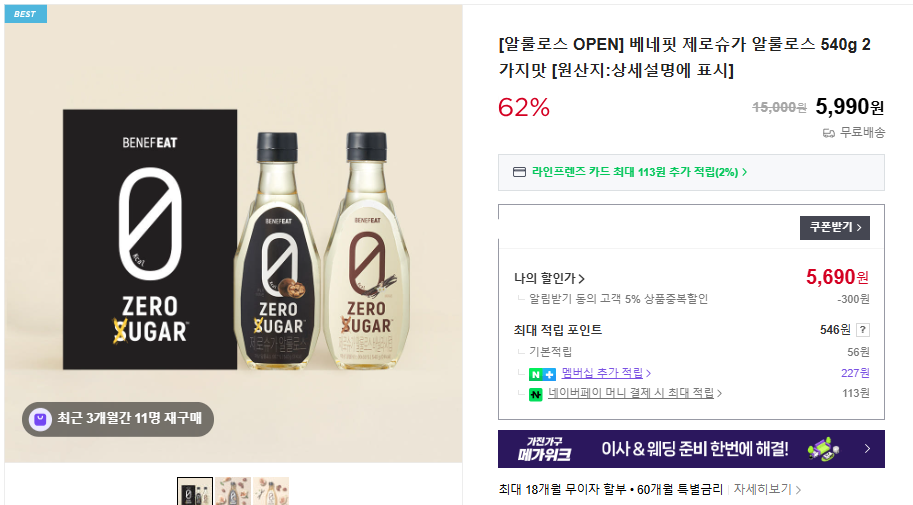Click the moving truck icon in 메가위크 banner
The image size is (913, 505).
(823, 449)
